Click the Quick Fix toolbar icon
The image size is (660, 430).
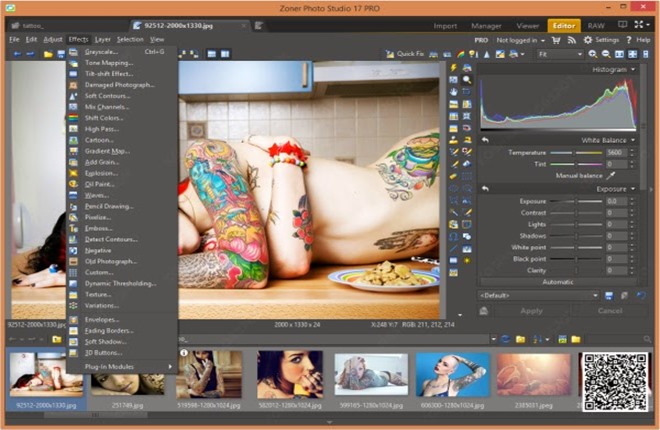[405, 54]
